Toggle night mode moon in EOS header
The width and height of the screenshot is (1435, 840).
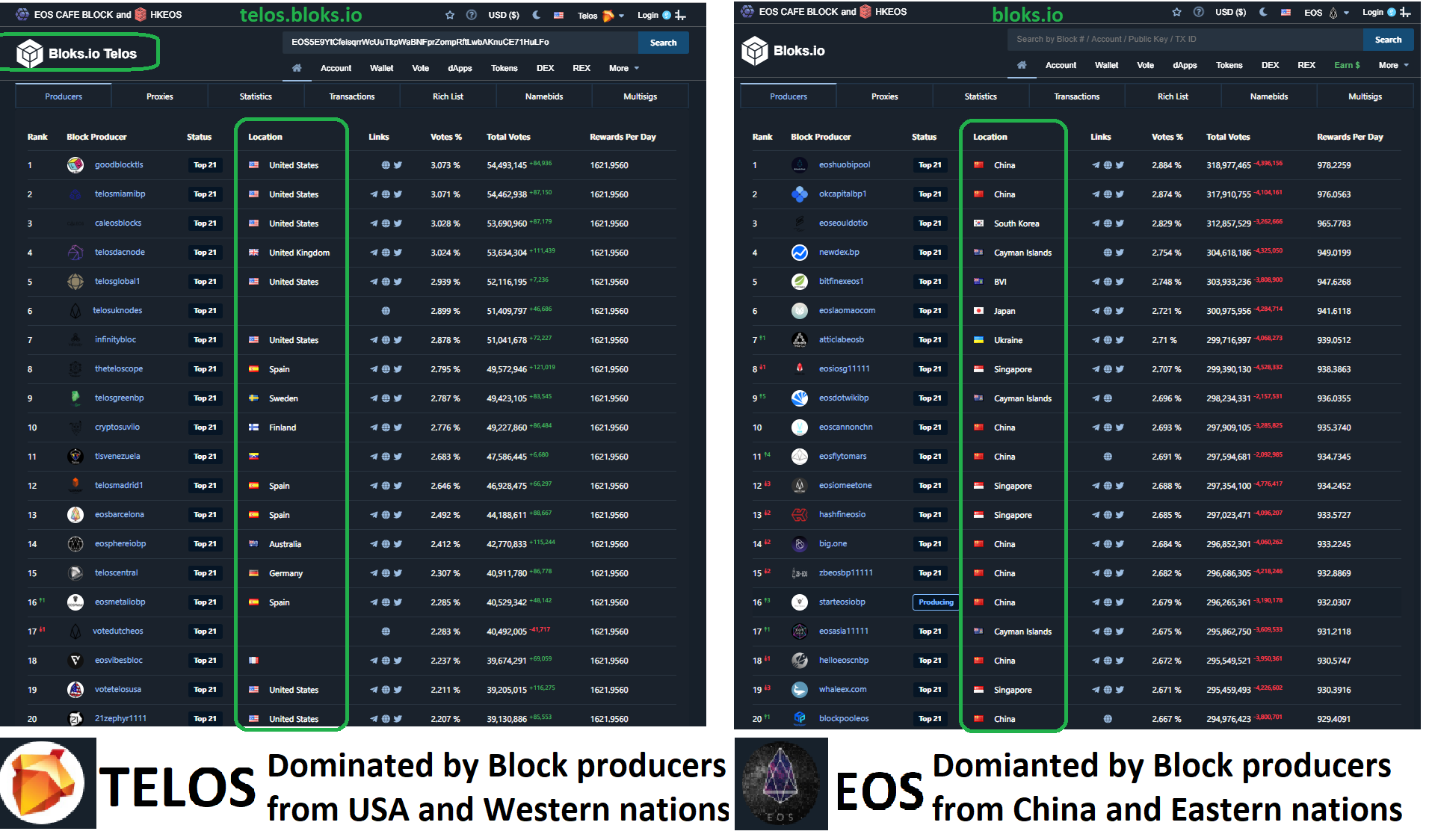pos(1263,12)
